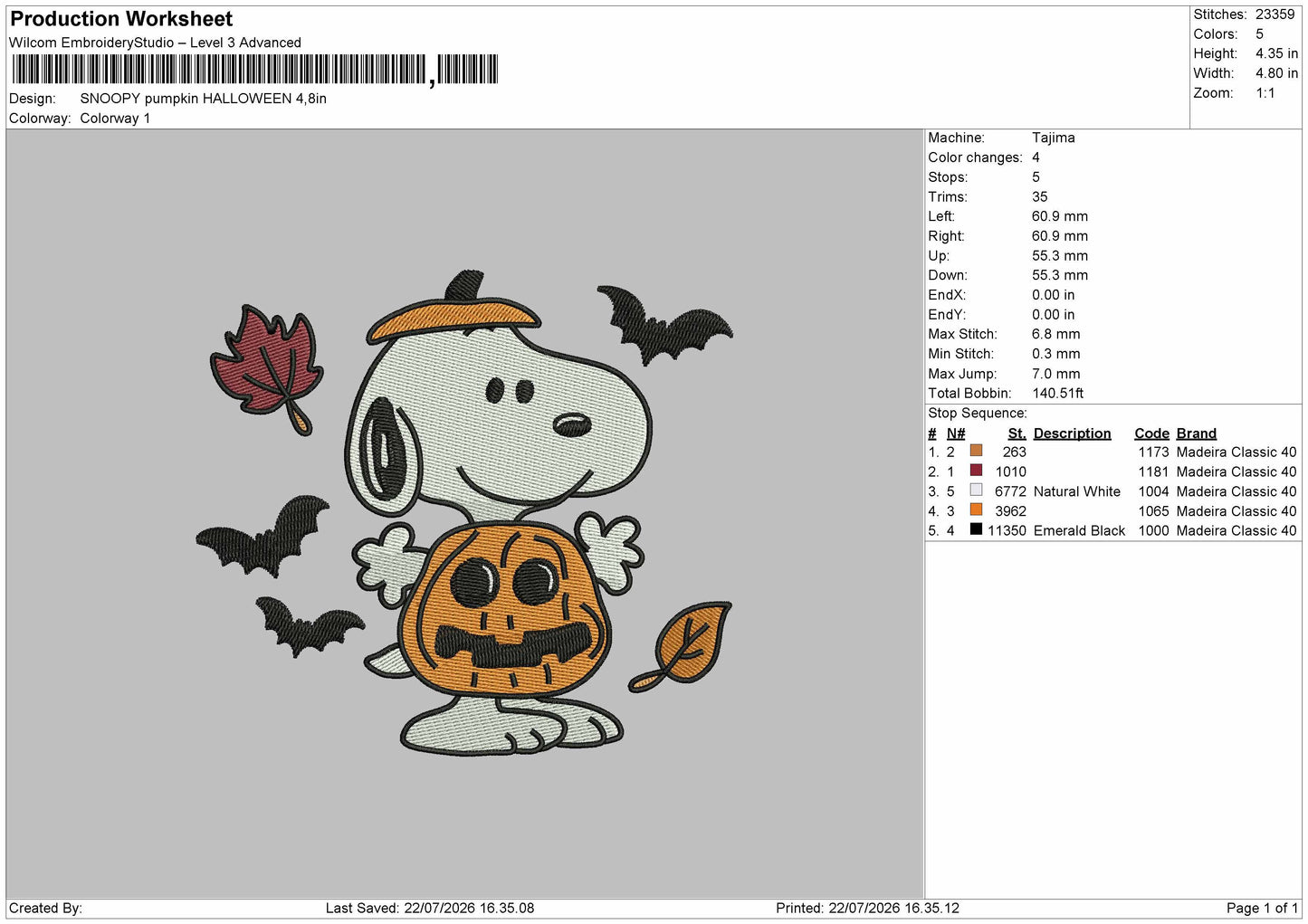Click the machine value Tajima

(1054, 138)
